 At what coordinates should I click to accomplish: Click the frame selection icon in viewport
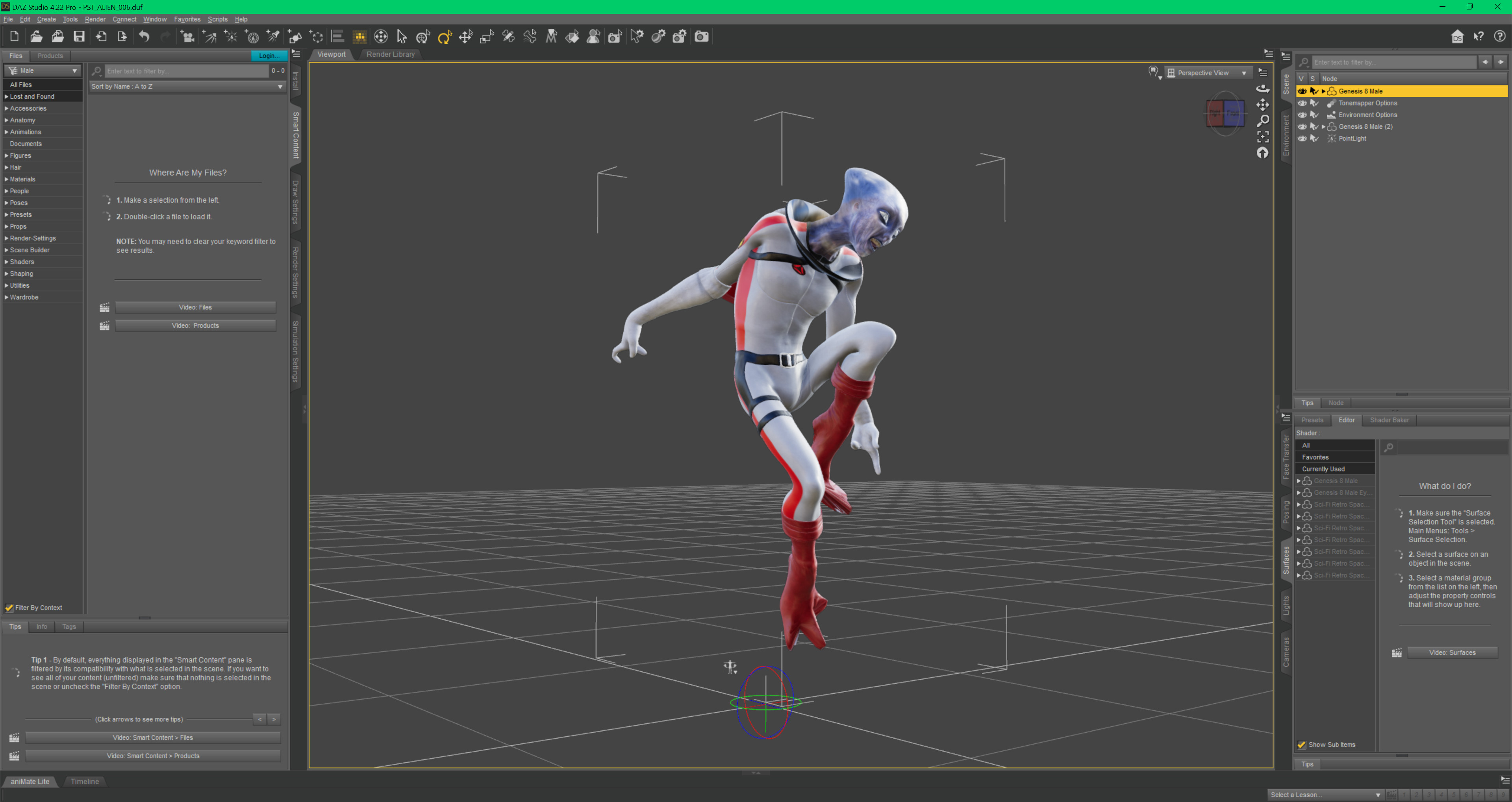1262,137
